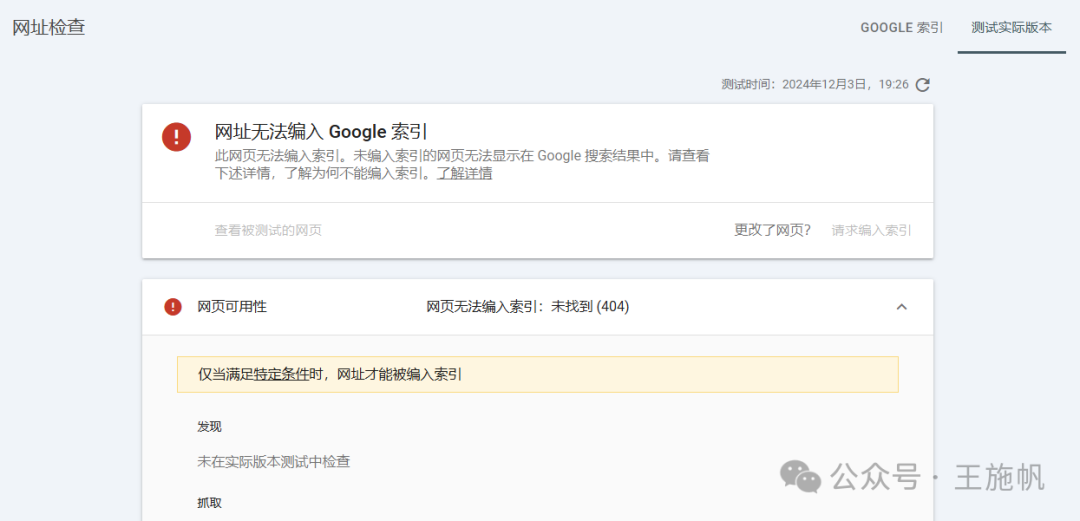The image size is (1080, 521).
Task: Select the 测试实际版本 tab
Action: click(1011, 28)
